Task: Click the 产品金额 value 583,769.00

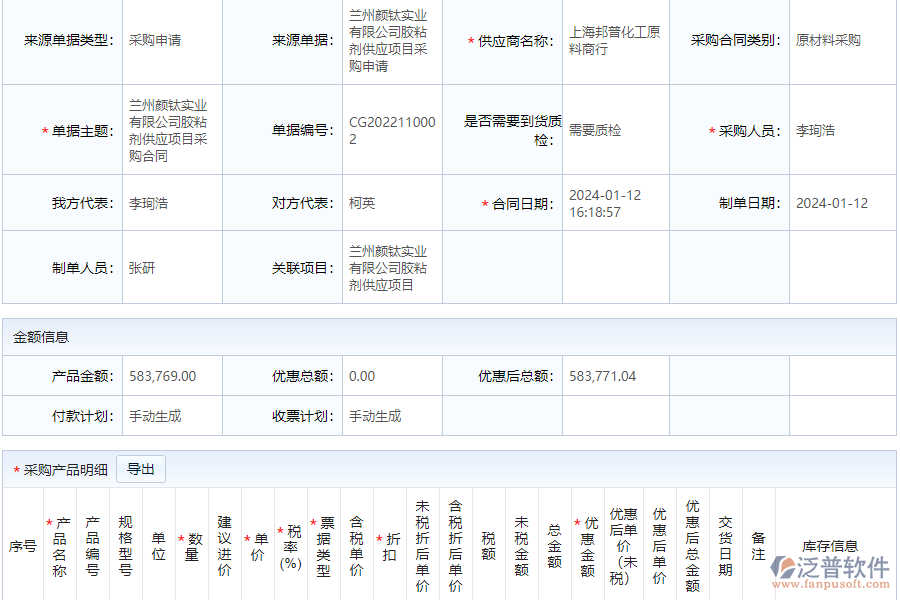Action: point(162,376)
